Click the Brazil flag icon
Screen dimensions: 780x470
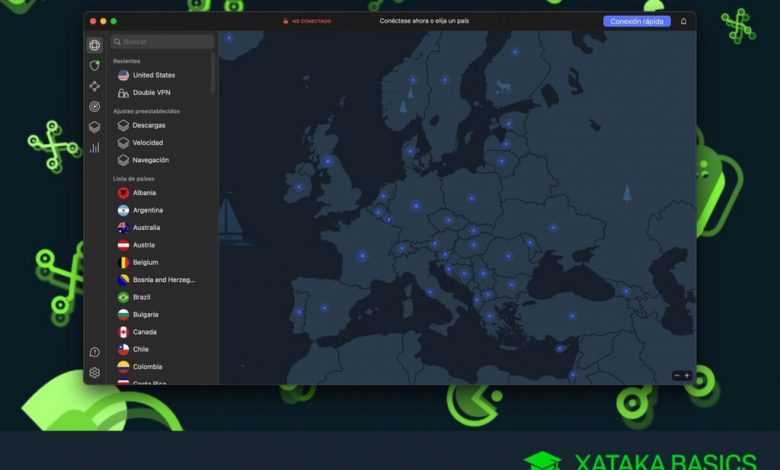(123, 297)
